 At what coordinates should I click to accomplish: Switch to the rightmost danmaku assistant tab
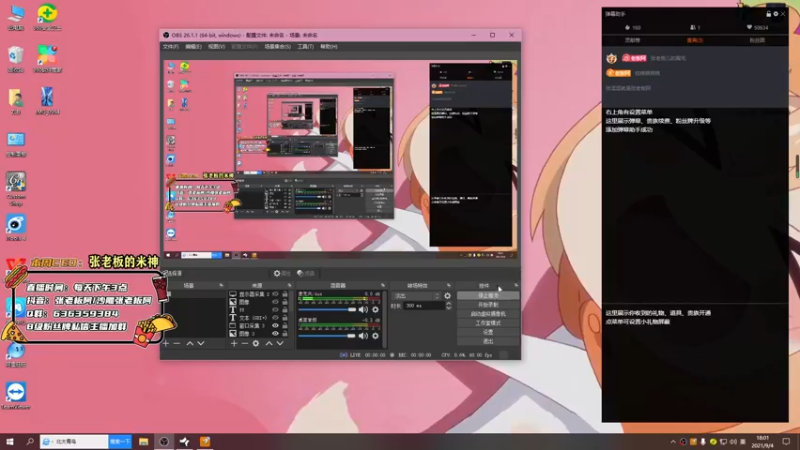757,40
